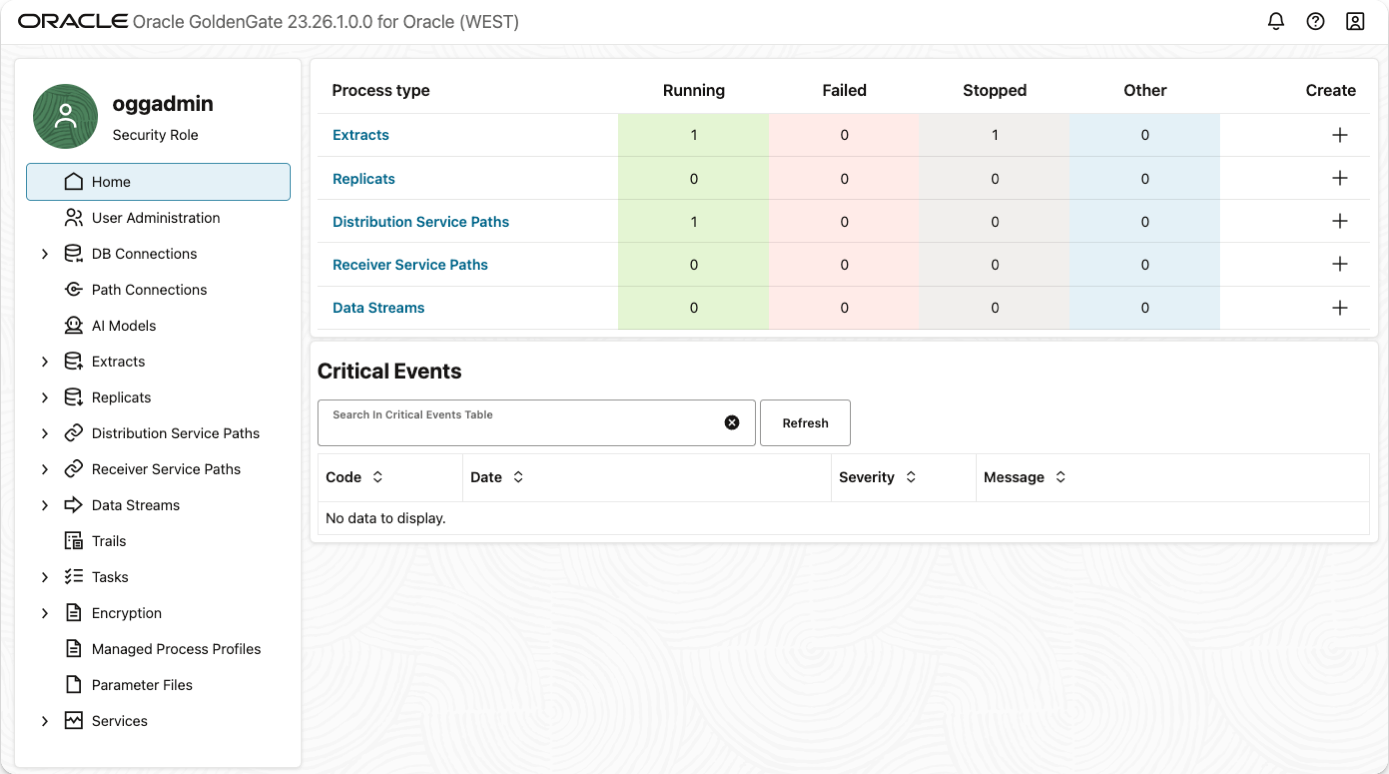The image size is (1389, 774).
Task: Clear the Critical Events search field
Action: coord(732,423)
